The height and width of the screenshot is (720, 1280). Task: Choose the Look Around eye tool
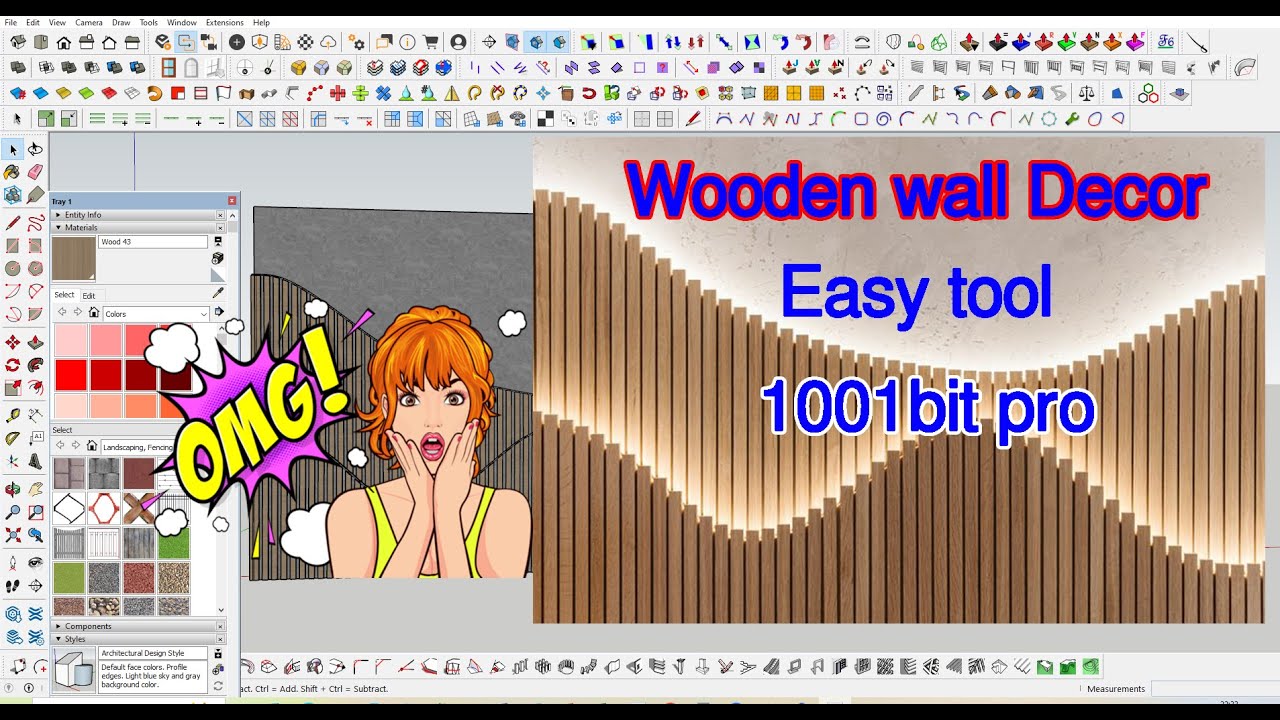[36, 562]
